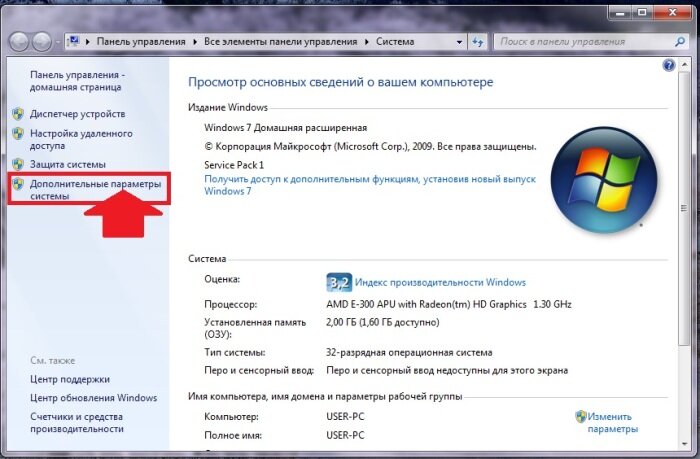Expand arrow after Все элементы панели управления
The width and height of the screenshot is (700, 459).
pos(367,42)
